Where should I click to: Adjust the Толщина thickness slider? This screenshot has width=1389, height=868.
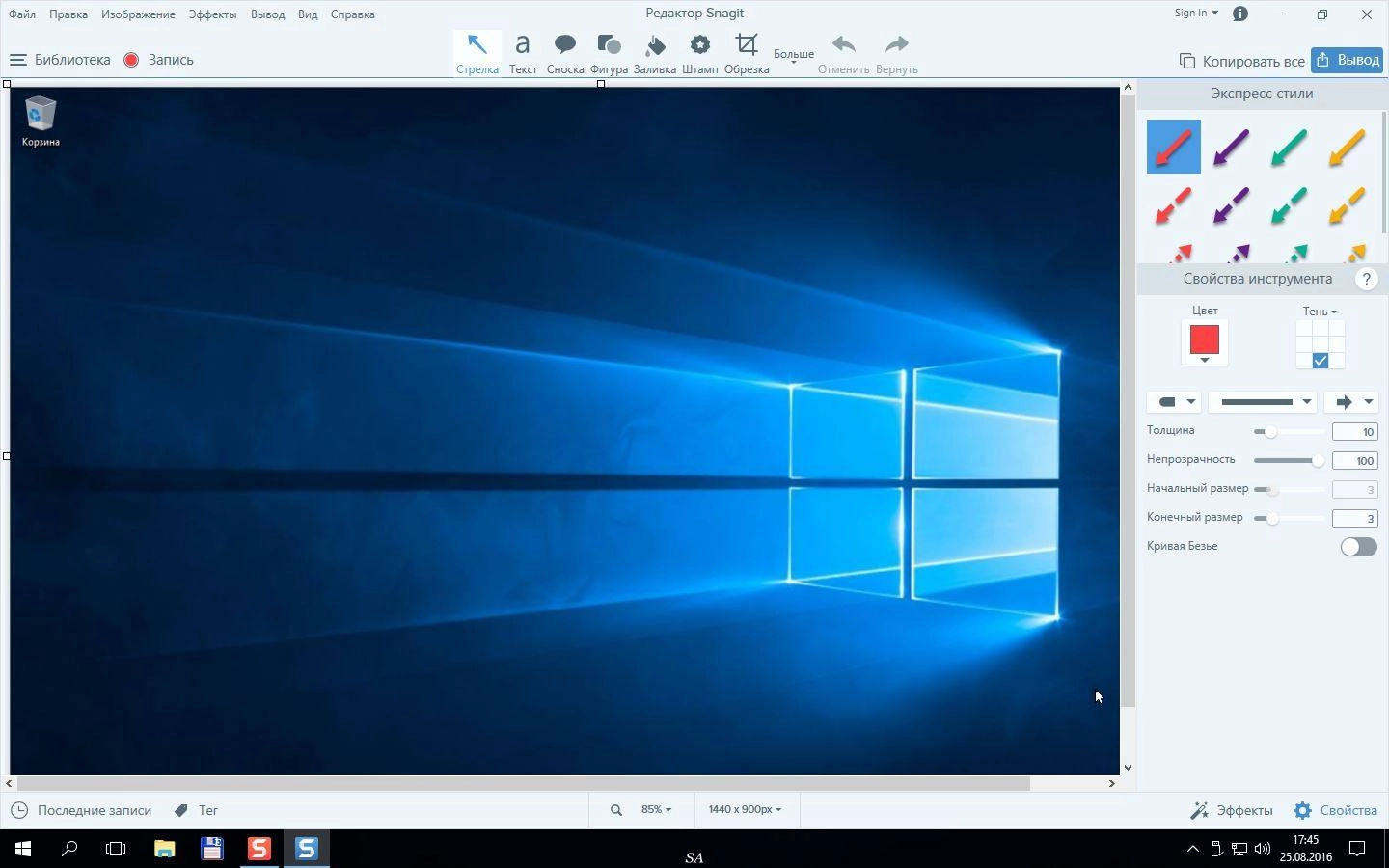coord(1289,432)
